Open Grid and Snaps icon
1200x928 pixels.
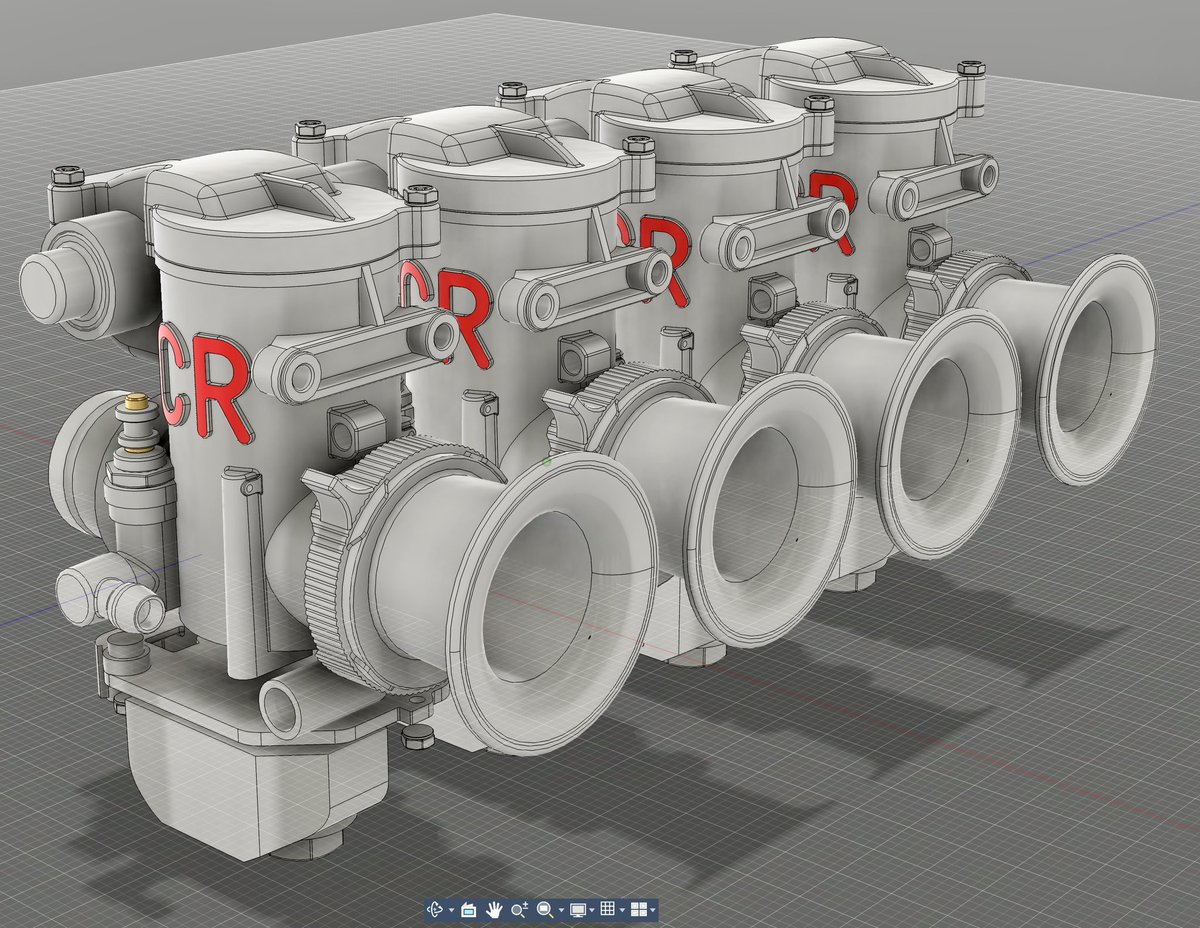pos(607,909)
